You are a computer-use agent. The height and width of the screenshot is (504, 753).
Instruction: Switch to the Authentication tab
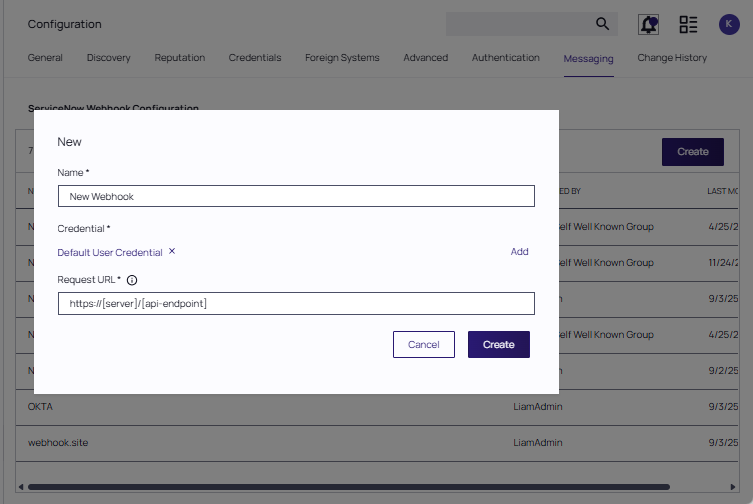505,58
